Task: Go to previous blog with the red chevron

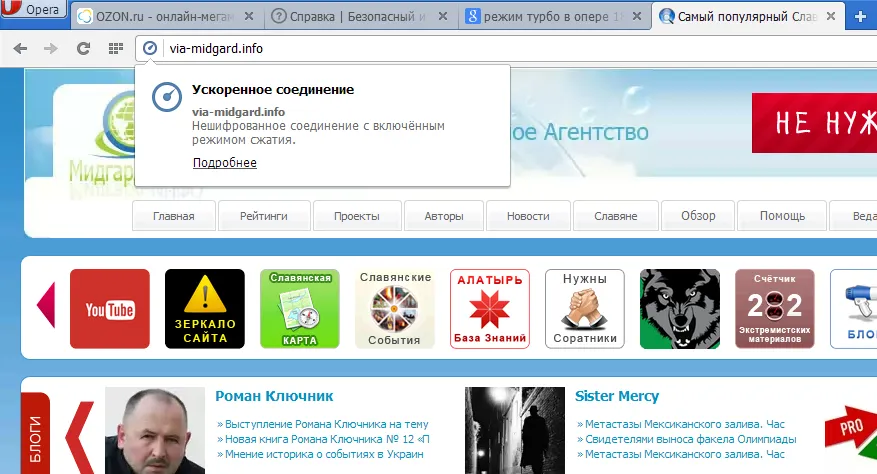Action: (79, 437)
